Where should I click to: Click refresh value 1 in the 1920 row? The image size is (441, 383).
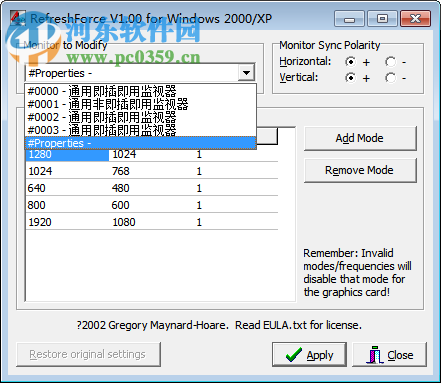pos(199,222)
